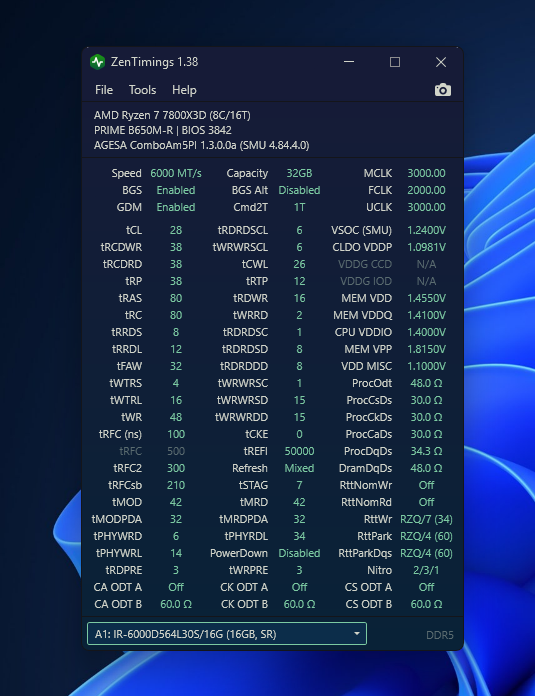Click the Refresh value Mixed
This screenshot has width=535, height=696.
click(x=299, y=468)
